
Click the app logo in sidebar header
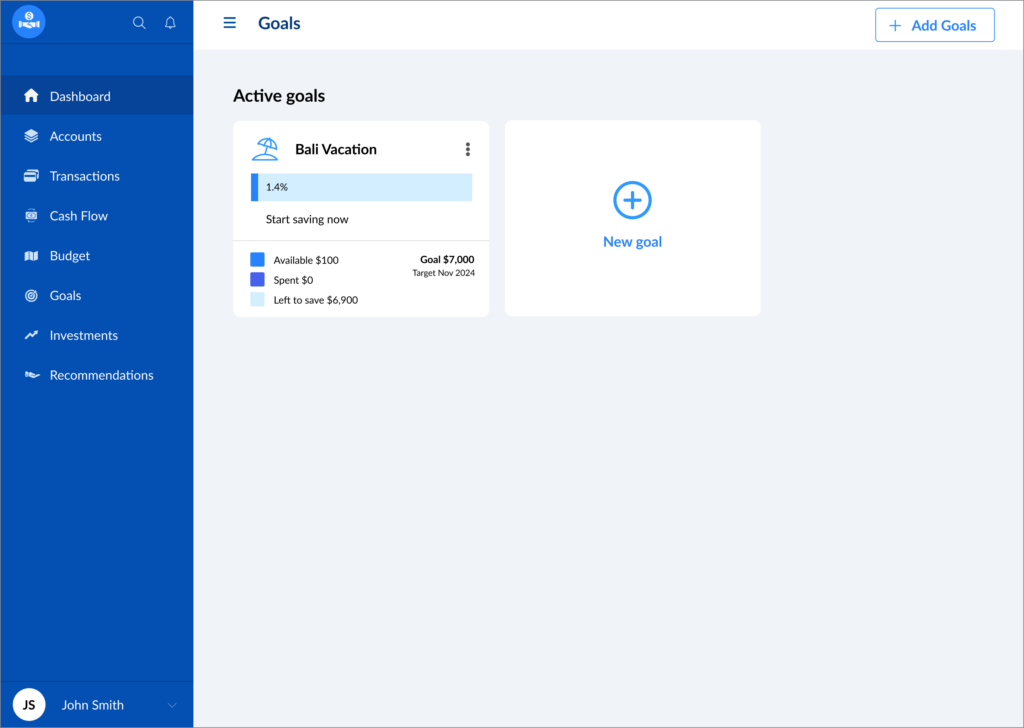(x=29, y=21)
